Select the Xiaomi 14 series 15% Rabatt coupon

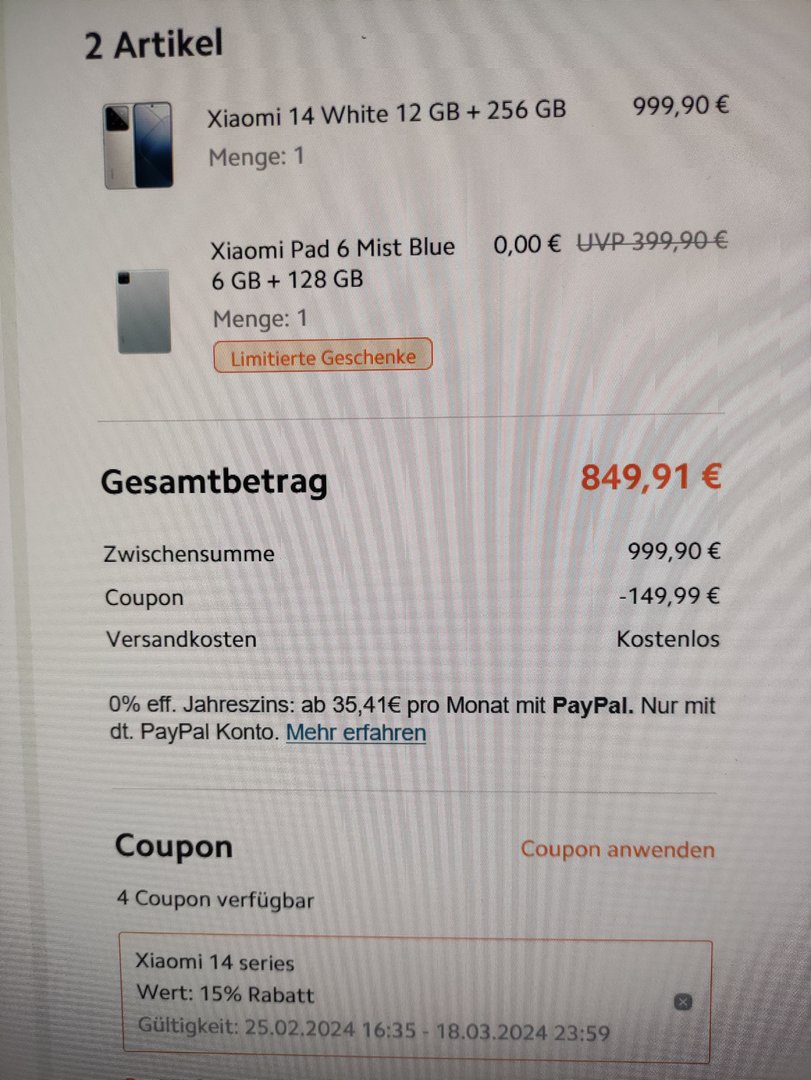(x=416, y=997)
